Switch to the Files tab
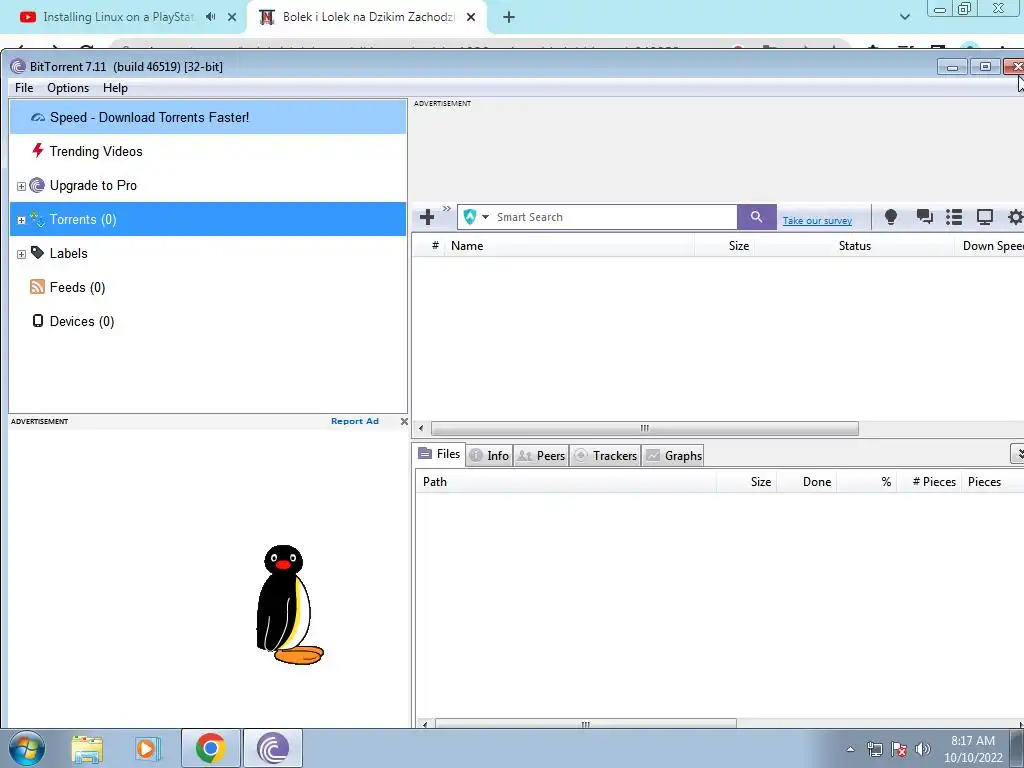Viewport: 1024px width, 768px height. 440,454
